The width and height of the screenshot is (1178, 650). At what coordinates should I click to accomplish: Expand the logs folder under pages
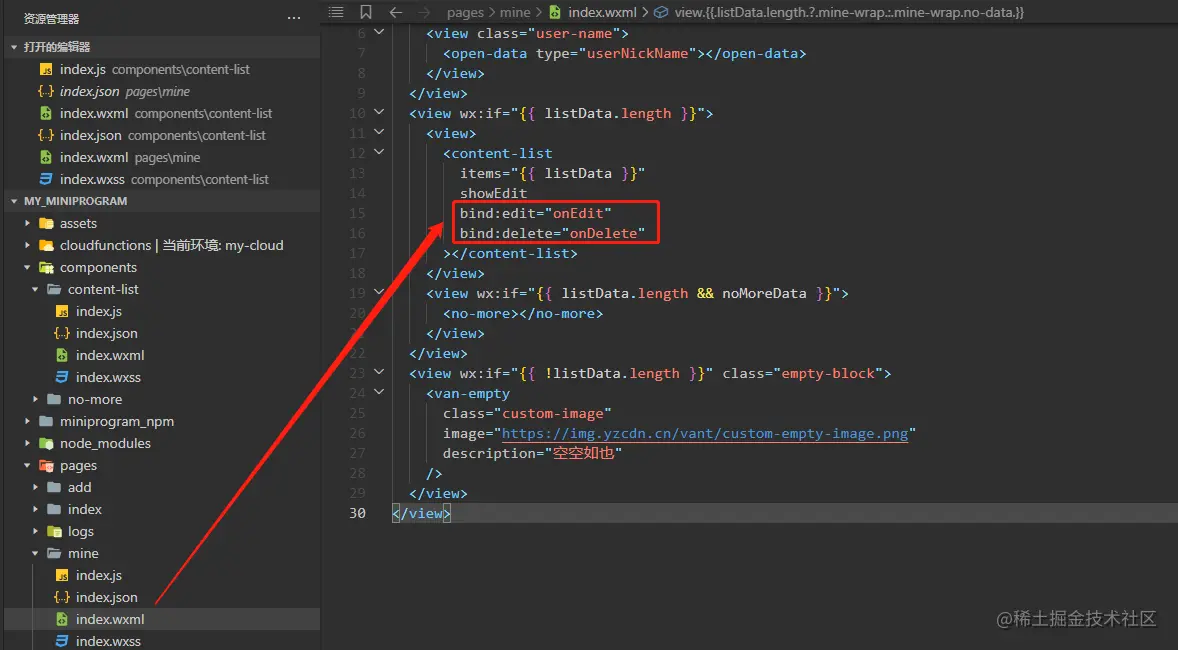[x=35, y=531]
